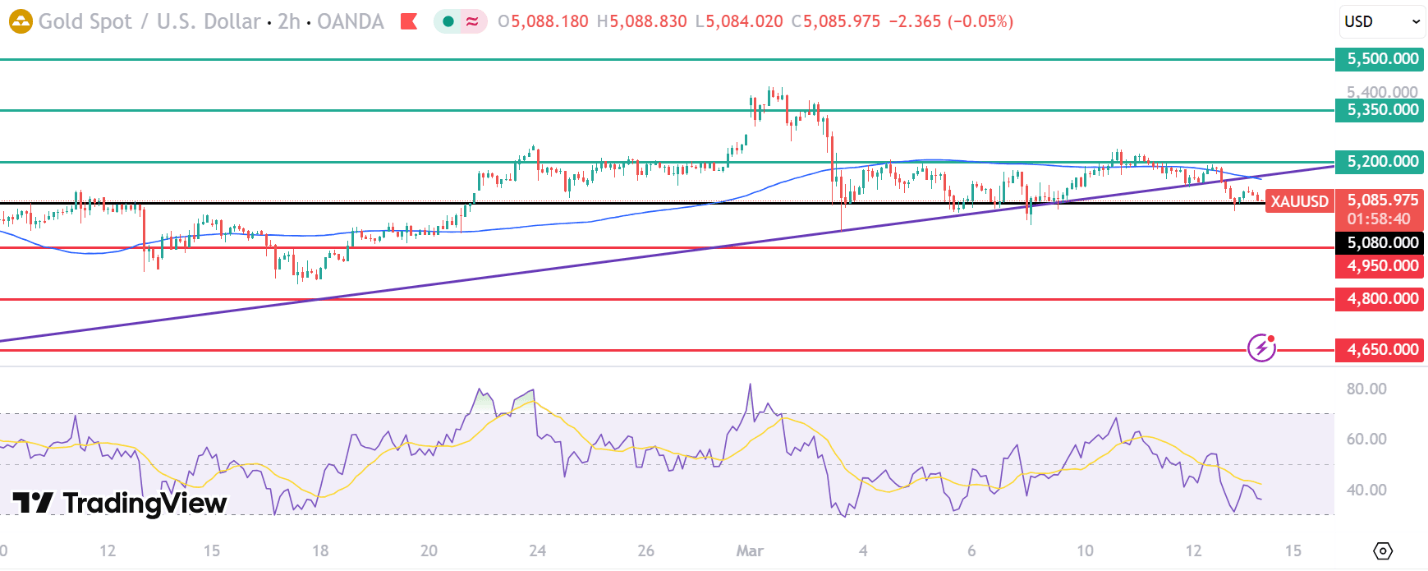Screen dimensions: 1428x571
Task: Select the 4,950.000 red support label
Action: pyautogui.click(x=1381, y=265)
